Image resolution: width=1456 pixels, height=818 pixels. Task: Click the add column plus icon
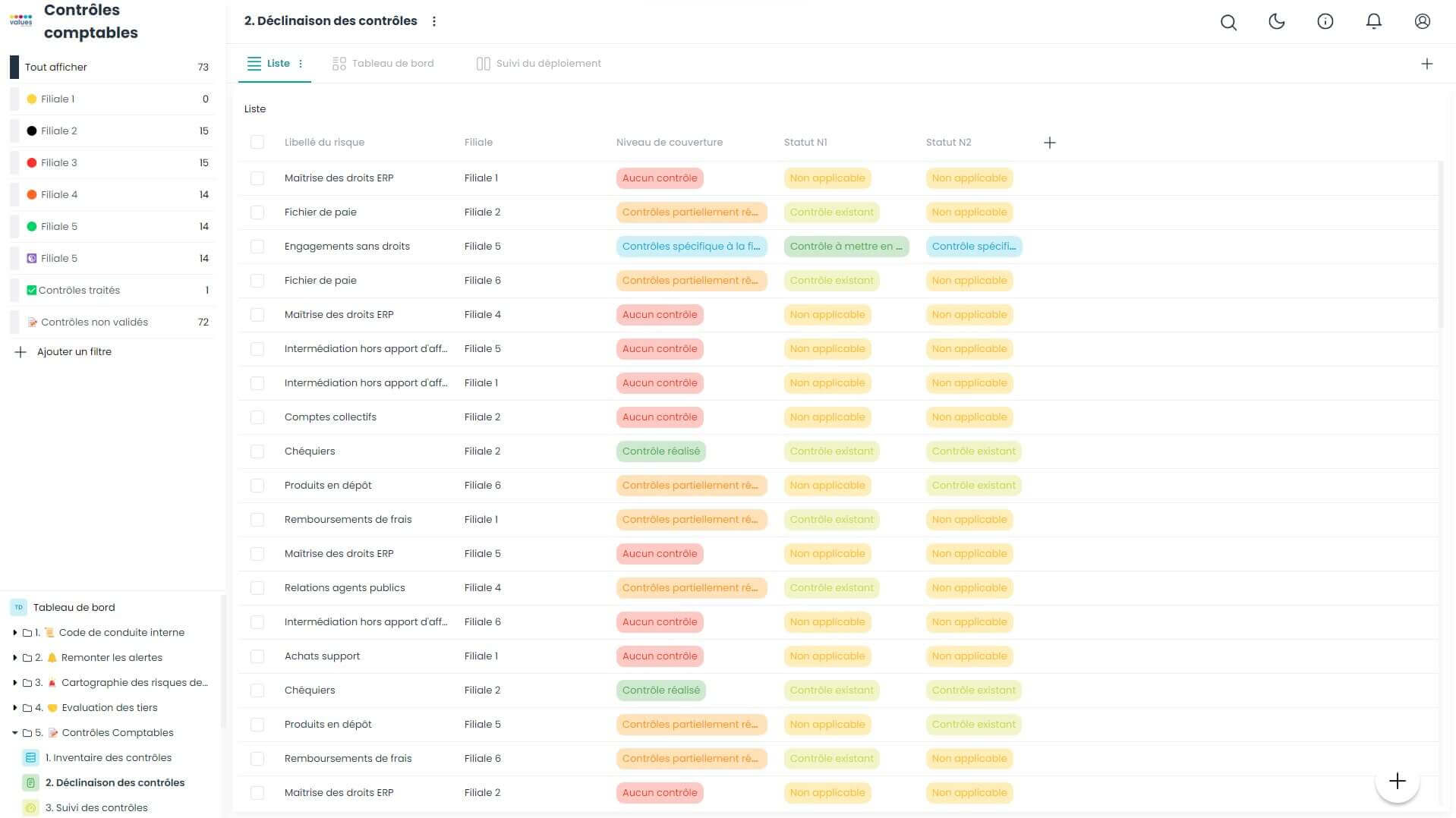tap(1050, 143)
